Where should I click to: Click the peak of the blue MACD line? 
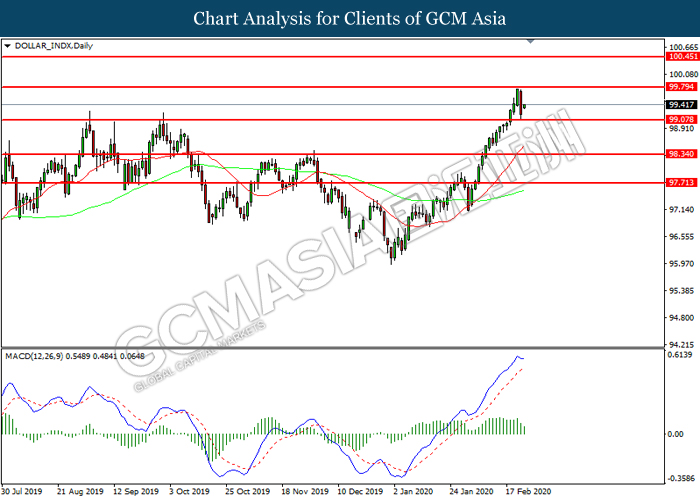(x=518, y=356)
